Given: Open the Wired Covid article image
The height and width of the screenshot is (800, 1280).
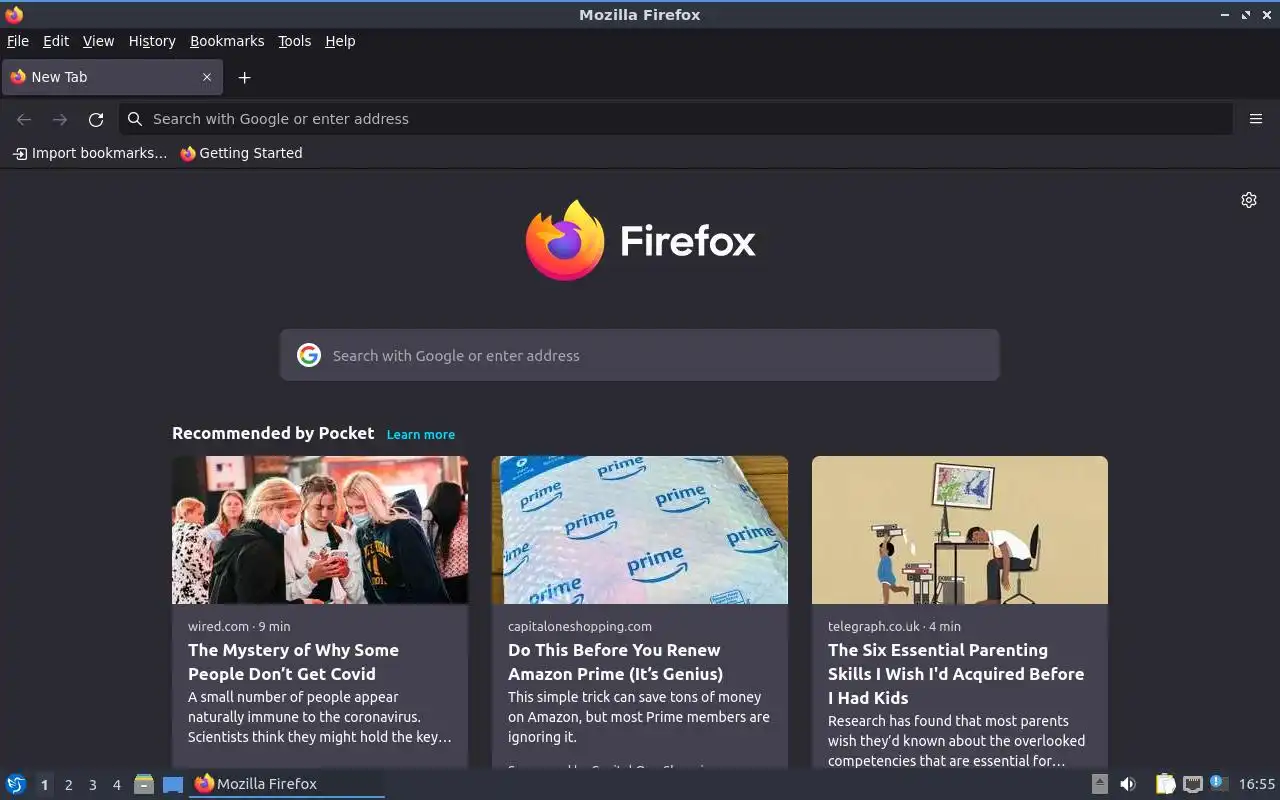Looking at the screenshot, I should coord(320,530).
